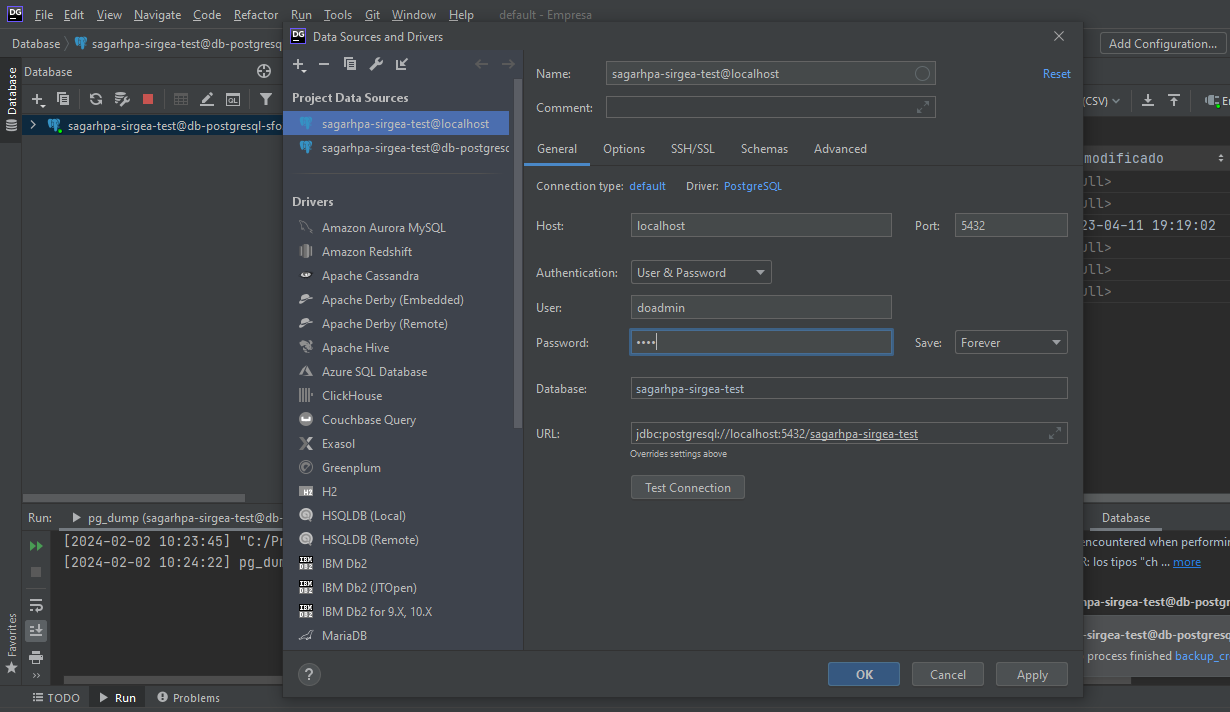Switch to the Options tab
1230x712 pixels.
click(624, 148)
